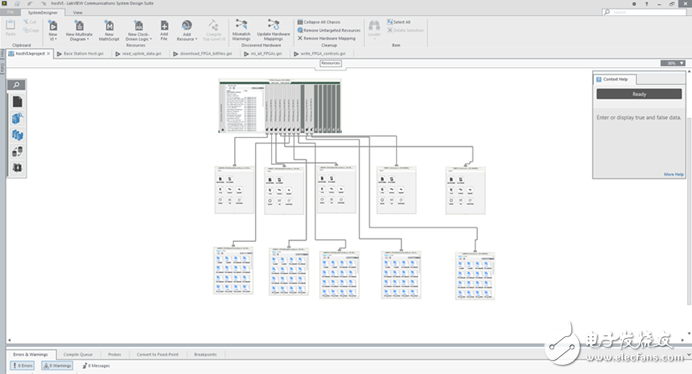Expand New Multirate Diagram dropdown arrow
The height and width of the screenshot is (374, 692).
pos(88,39)
